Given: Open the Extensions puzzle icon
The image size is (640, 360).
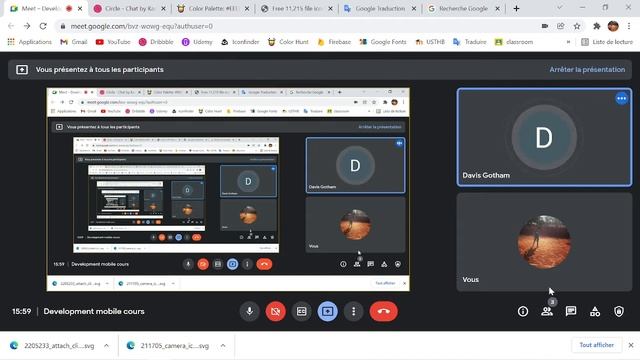Looking at the screenshot, I should click(597, 26).
